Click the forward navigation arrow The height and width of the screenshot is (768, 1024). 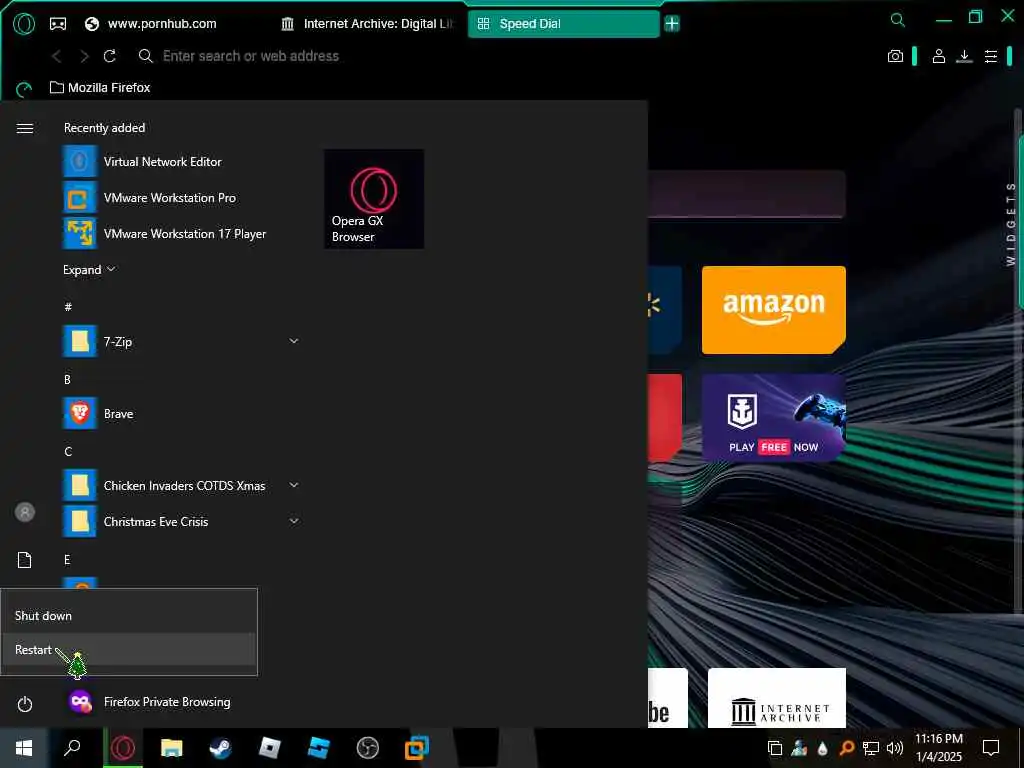(x=84, y=57)
